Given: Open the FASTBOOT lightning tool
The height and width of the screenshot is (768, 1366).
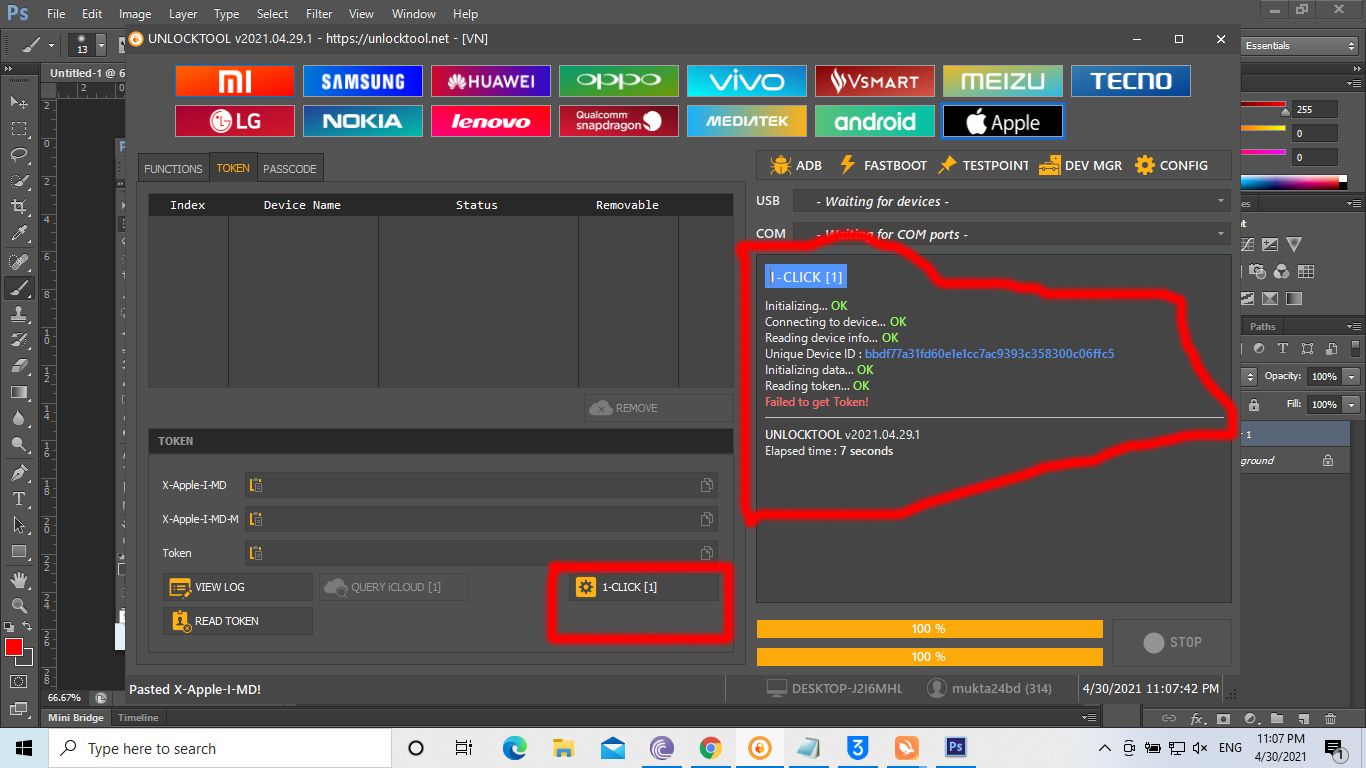Looking at the screenshot, I should [883, 165].
